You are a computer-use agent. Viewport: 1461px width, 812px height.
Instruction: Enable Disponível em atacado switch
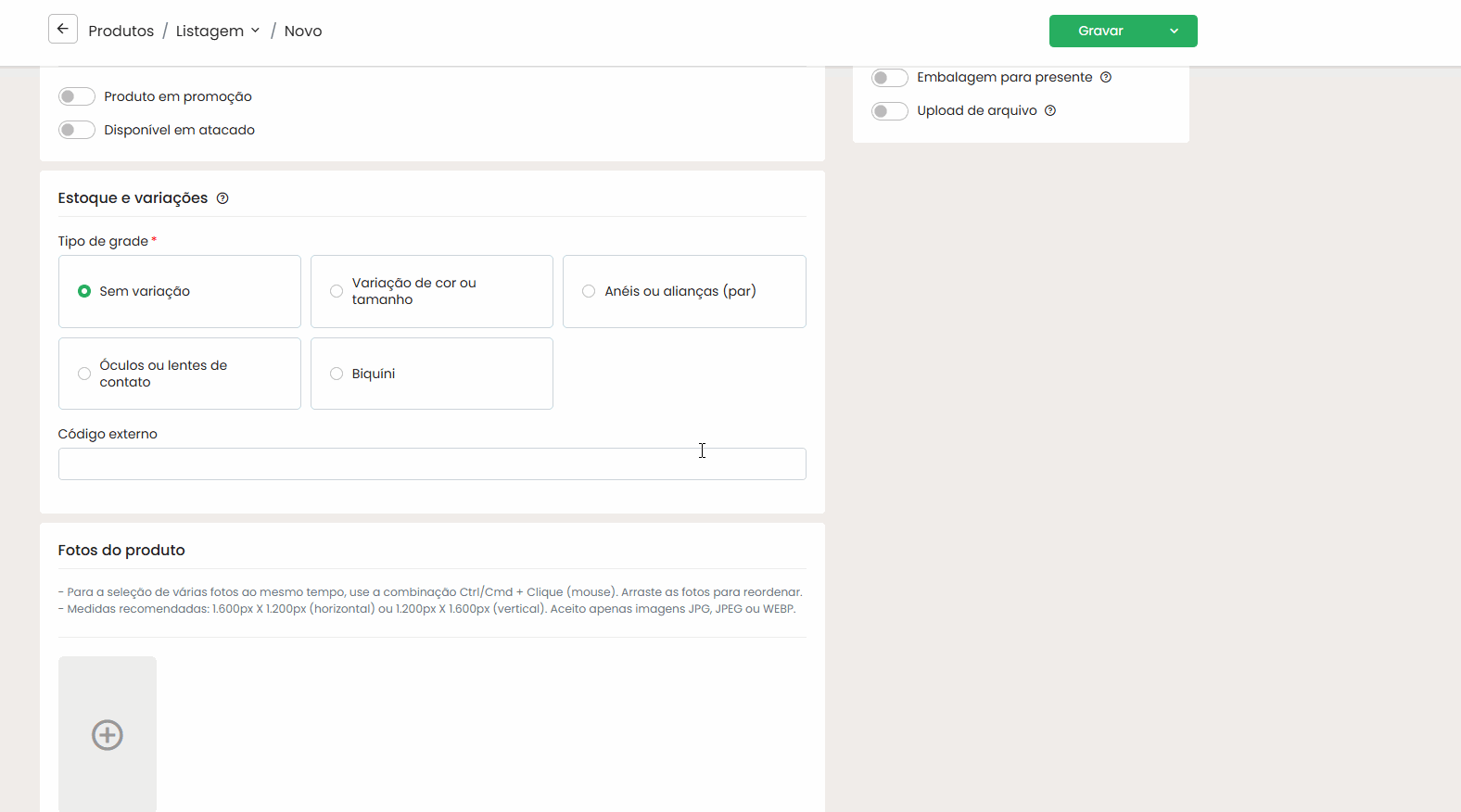tap(77, 131)
